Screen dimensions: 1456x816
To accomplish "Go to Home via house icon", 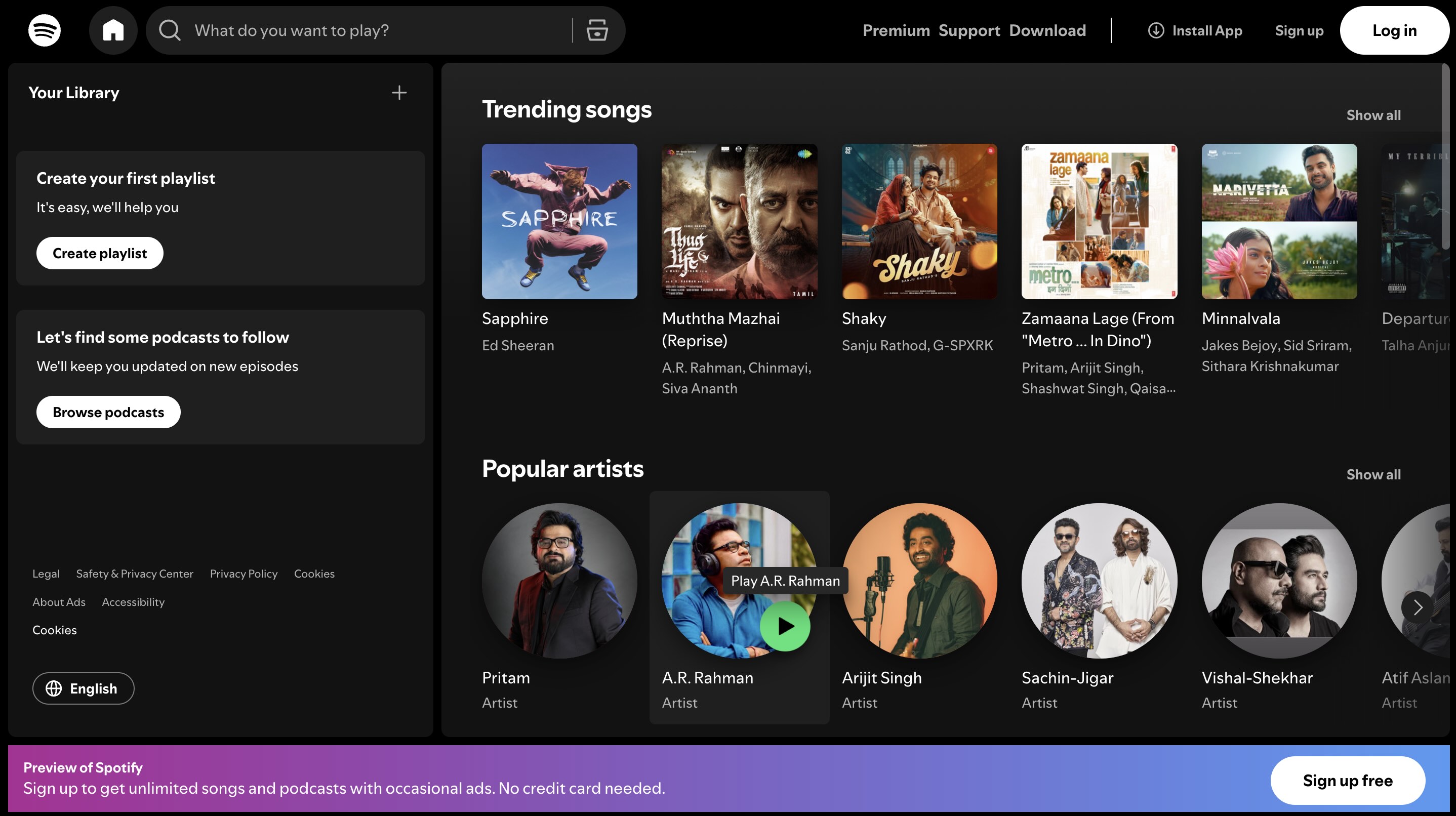I will 113,30.
